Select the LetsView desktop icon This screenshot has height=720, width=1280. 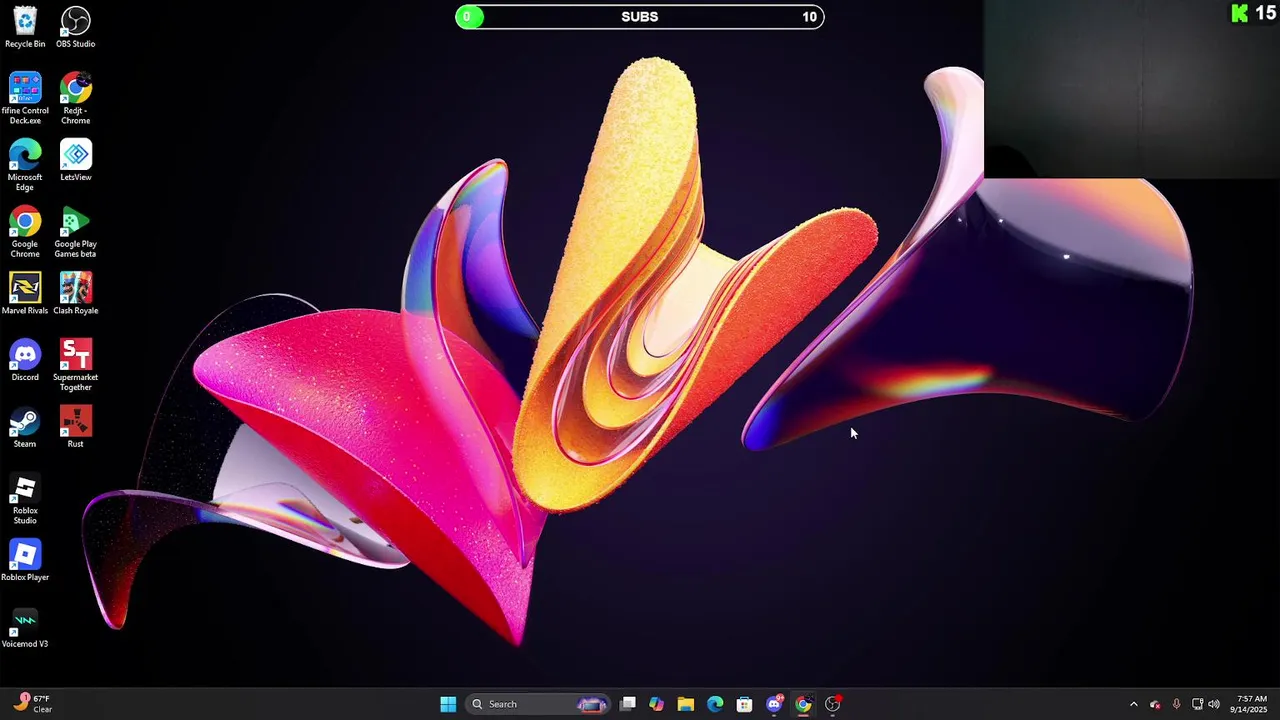point(76,160)
